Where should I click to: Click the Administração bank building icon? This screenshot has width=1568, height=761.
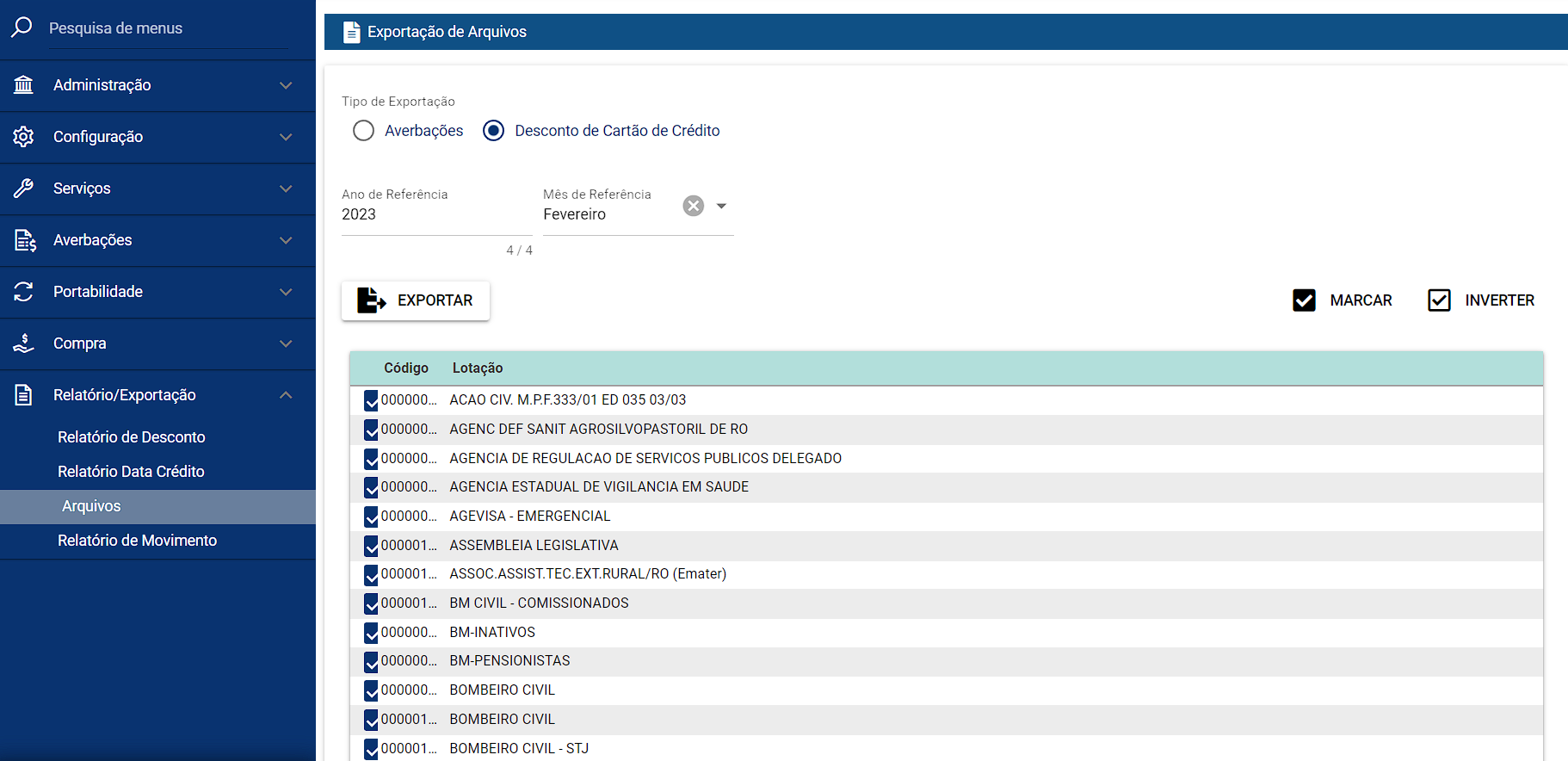coord(23,84)
